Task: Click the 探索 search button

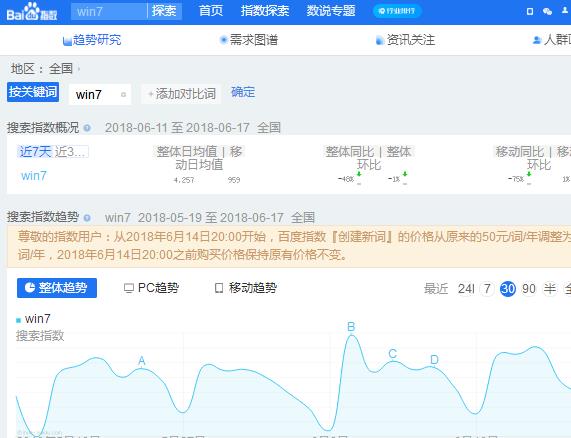Action: tap(164, 11)
